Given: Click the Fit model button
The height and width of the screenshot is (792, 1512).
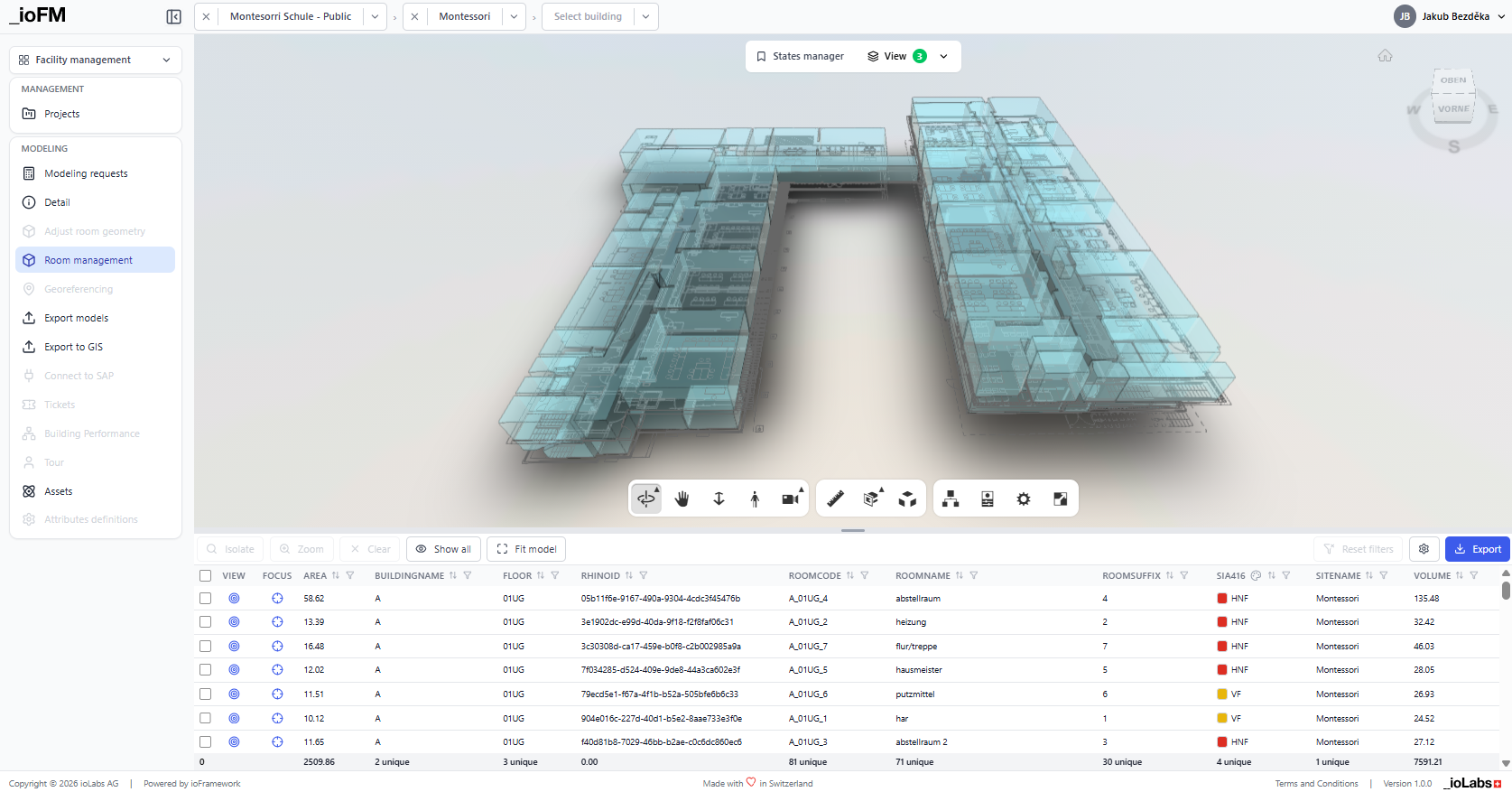Looking at the screenshot, I should [527, 549].
